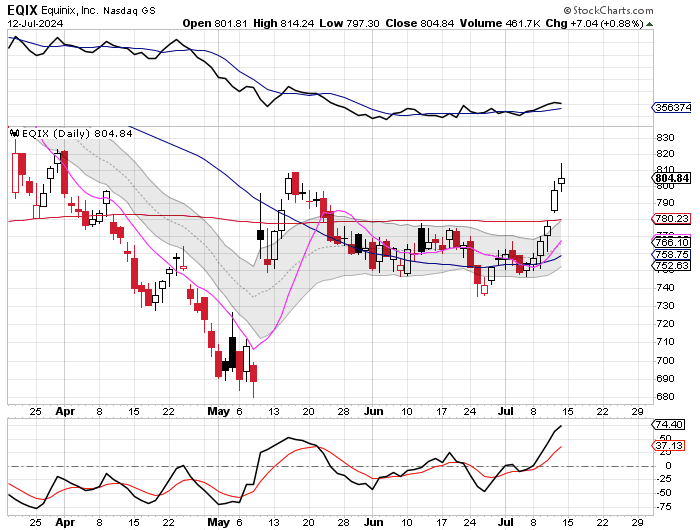Click the 12-Jul-2024 date label
Viewport: 700px width, 530px height.
pos(35,24)
